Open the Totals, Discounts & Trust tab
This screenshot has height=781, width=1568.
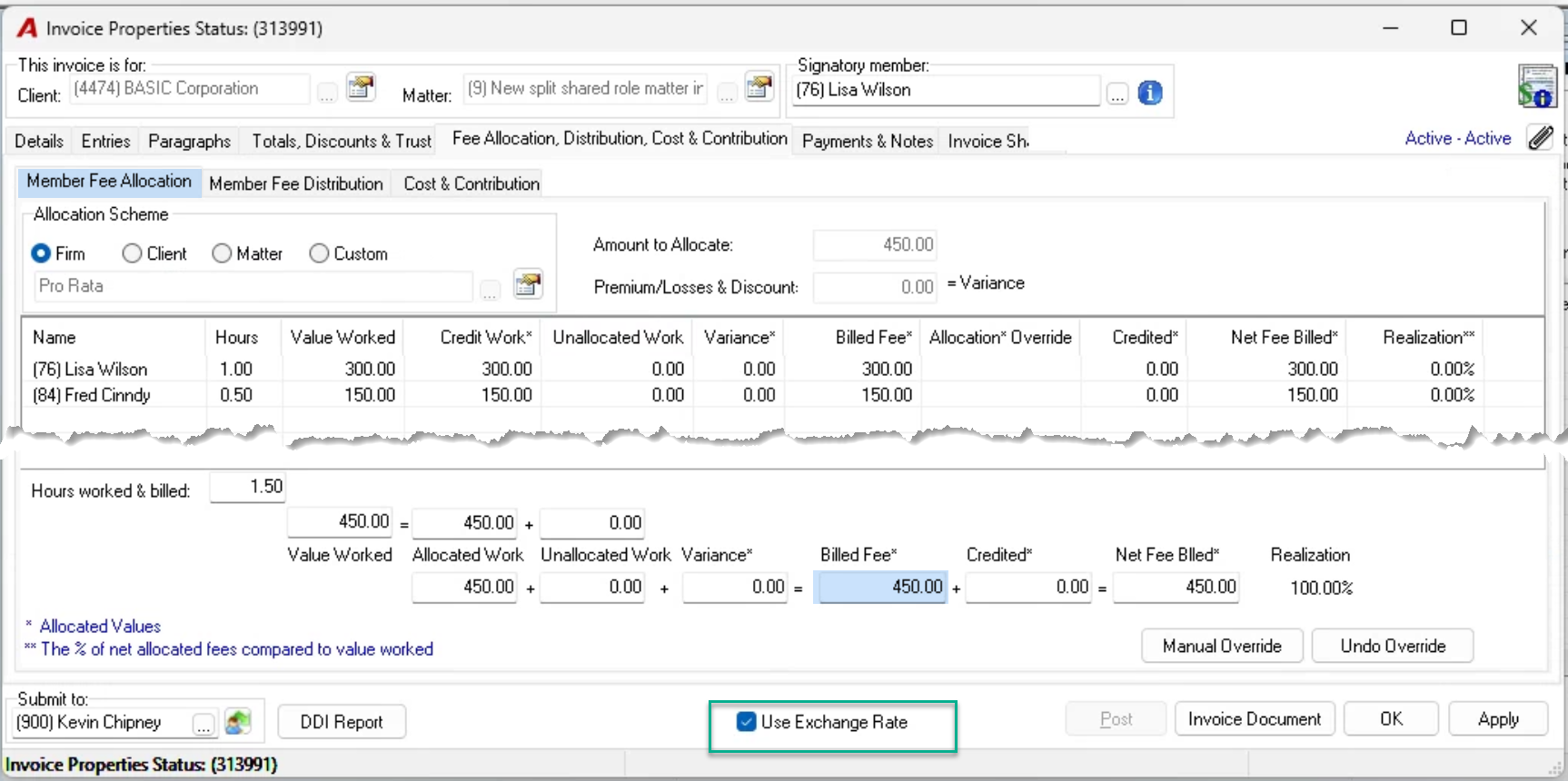click(x=342, y=141)
